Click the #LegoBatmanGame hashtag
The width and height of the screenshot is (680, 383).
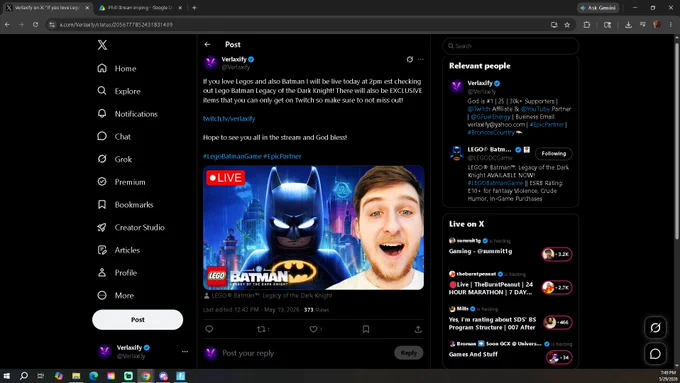click(x=232, y=156)
